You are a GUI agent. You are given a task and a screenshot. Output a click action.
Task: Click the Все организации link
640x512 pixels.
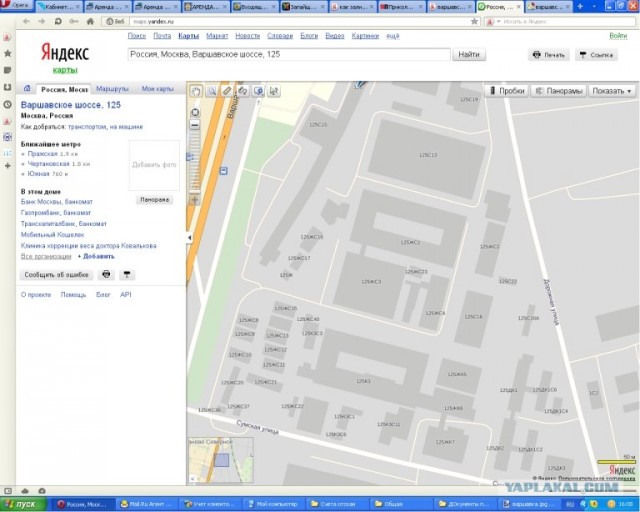tap(46, 256)
